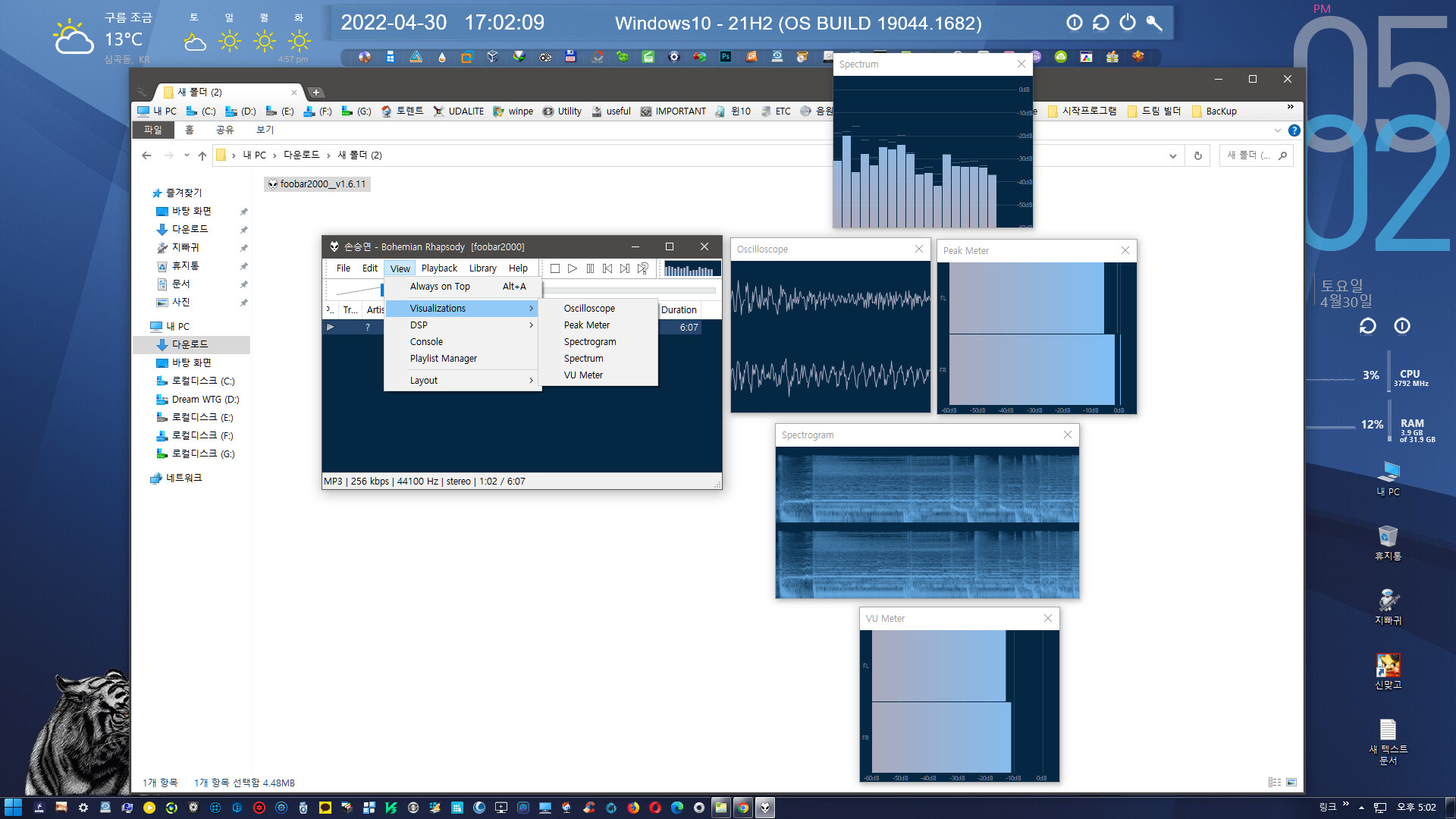1456x819 pixels.
Task: Open the Edit menu in foobar2000
Action: point(370,268)
